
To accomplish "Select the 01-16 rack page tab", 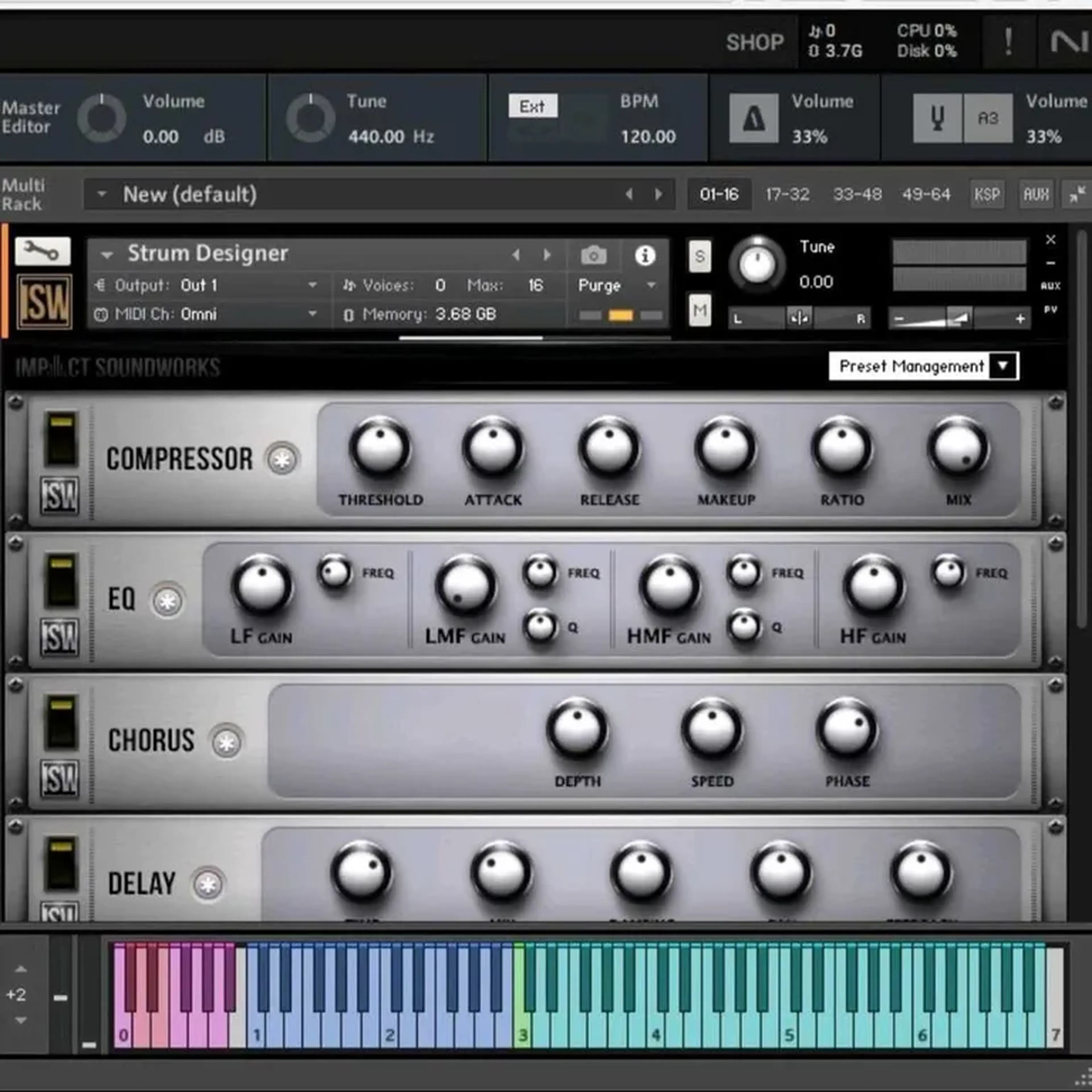I will pos(719,195).
